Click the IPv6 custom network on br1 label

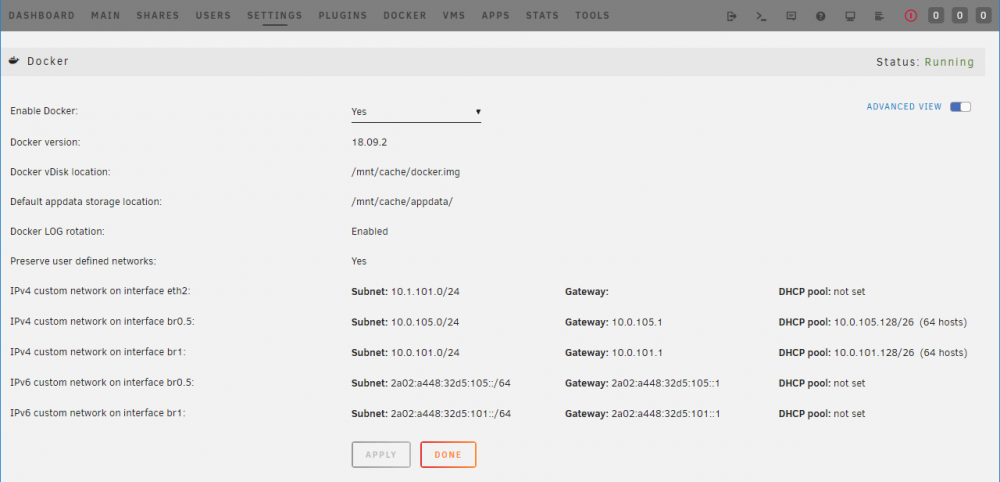pos(98,413)
